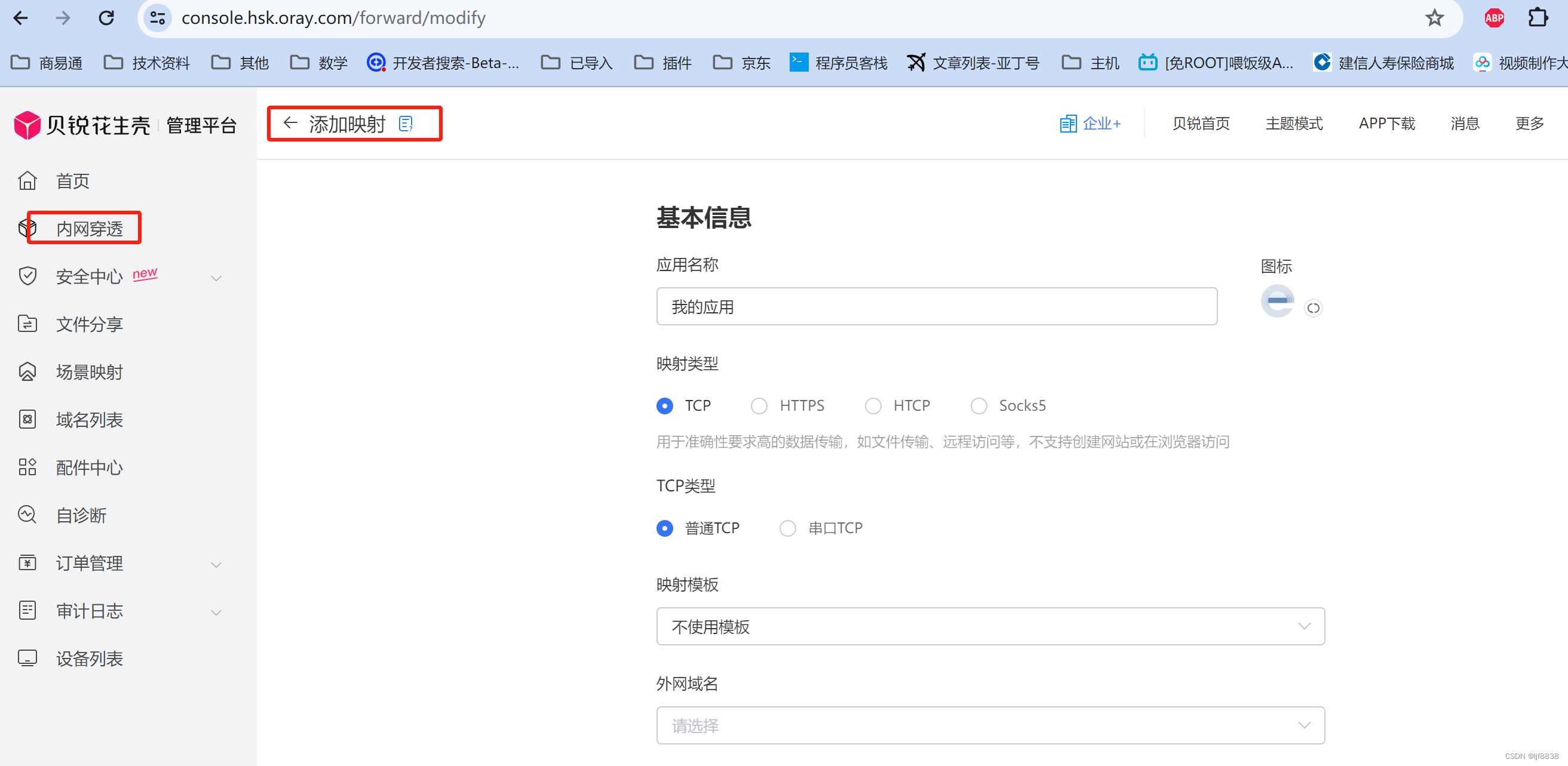Open the 映射模板 template dropdown
Screen dimensions: 1568x766
coord(990,626)
